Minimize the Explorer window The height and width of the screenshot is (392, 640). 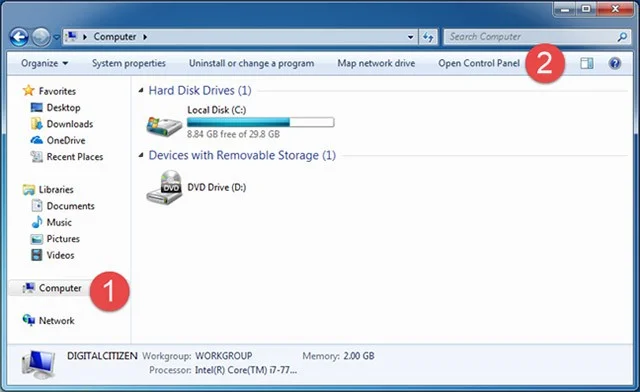pos(565,9)
